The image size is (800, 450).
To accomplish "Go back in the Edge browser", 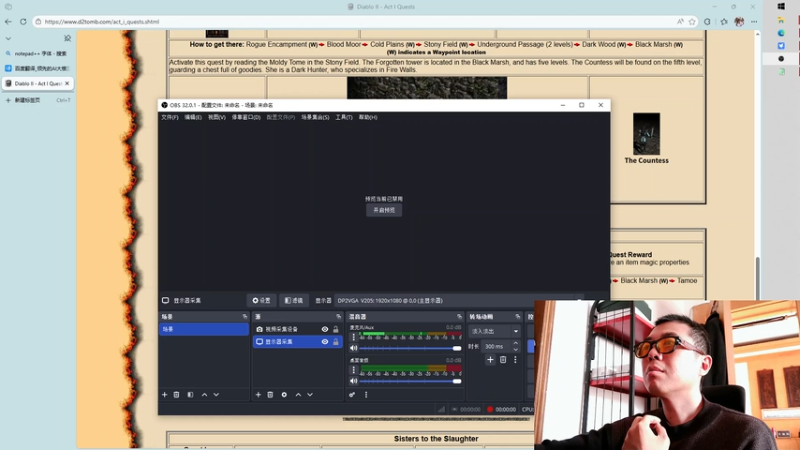I will point(8,21).
